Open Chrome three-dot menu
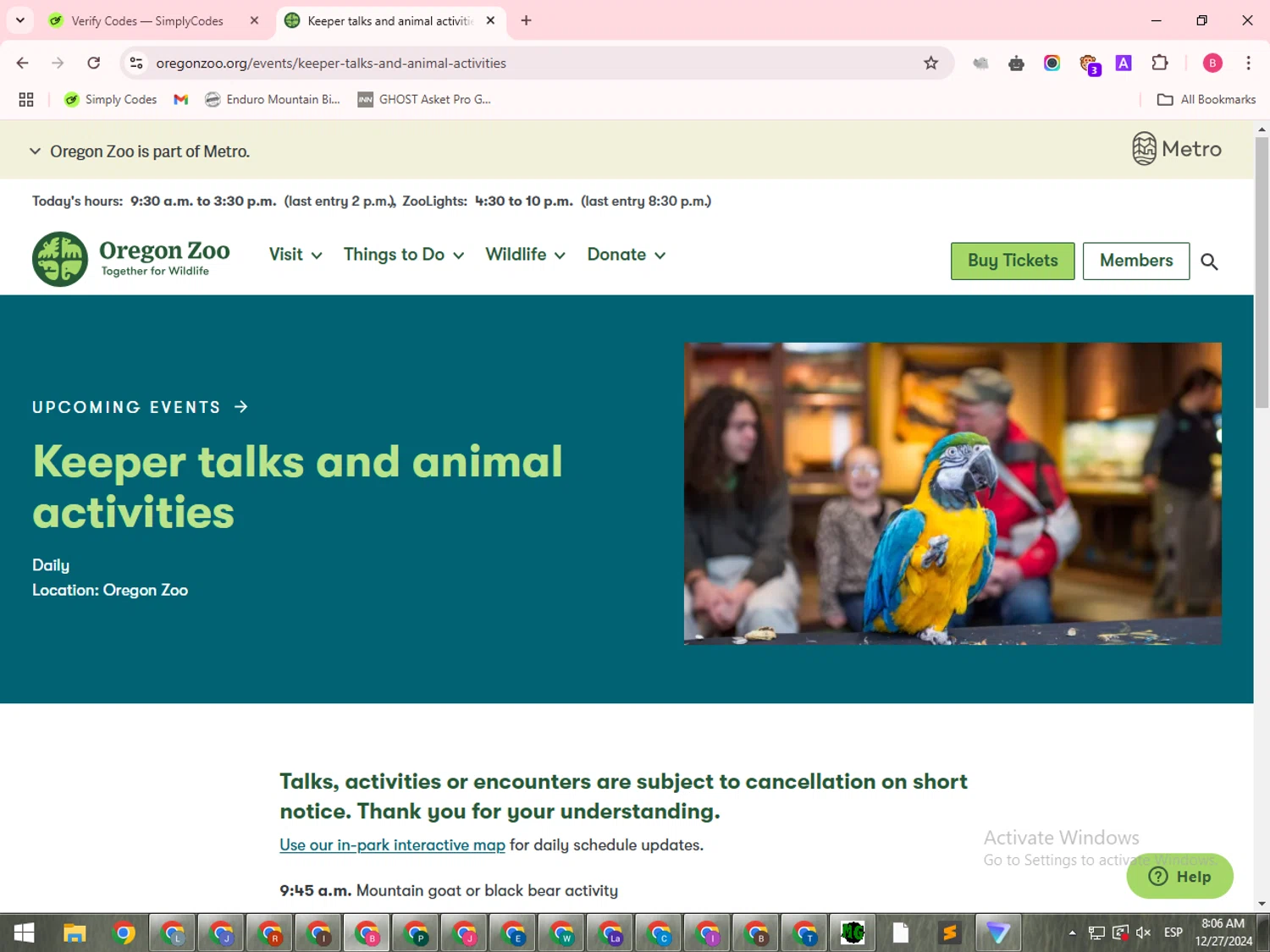The height and width of the screenshot is (952, 1270). (1248, 63)
